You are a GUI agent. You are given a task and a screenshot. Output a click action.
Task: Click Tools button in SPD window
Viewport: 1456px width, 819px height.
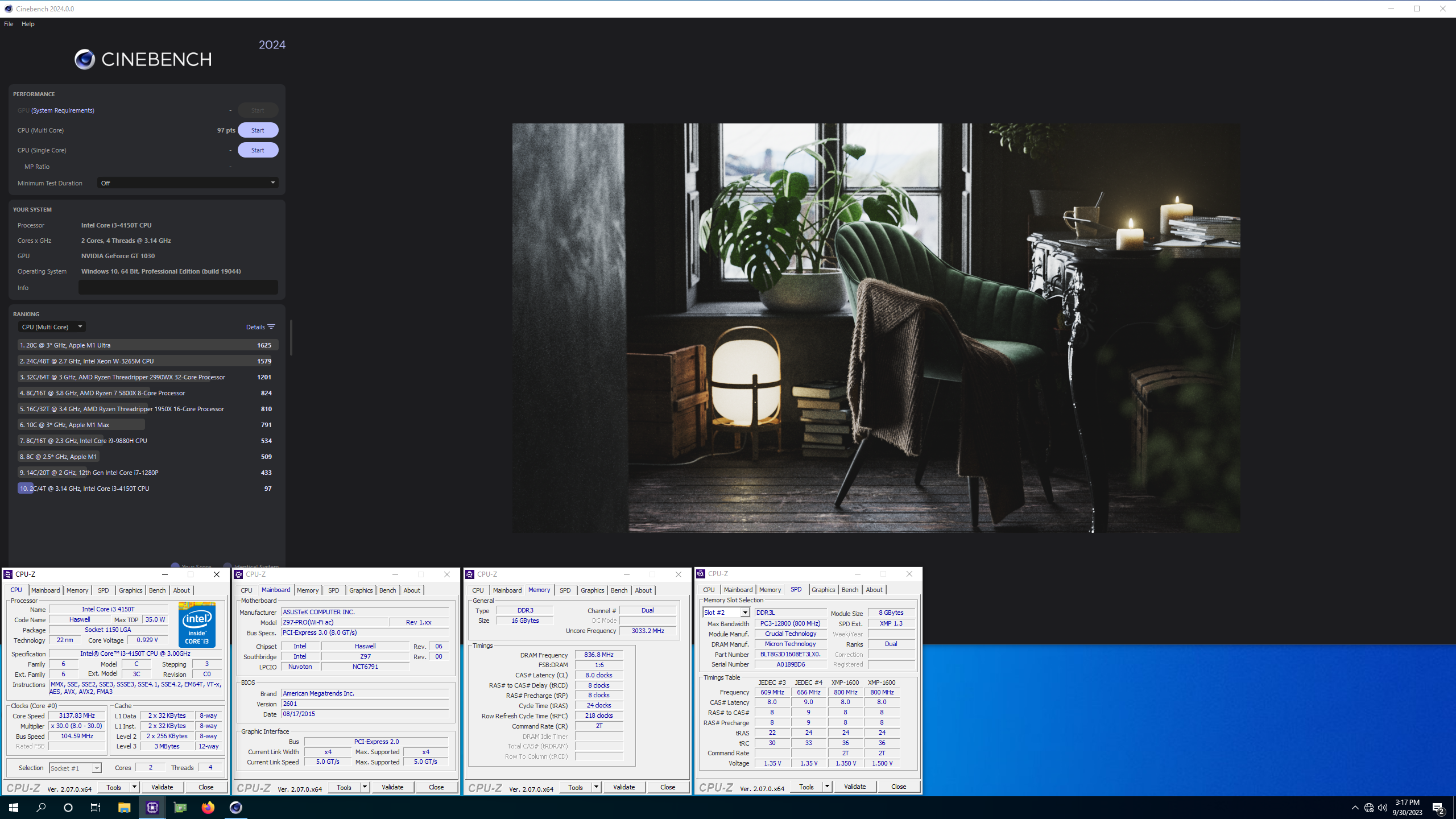(806, 787)
